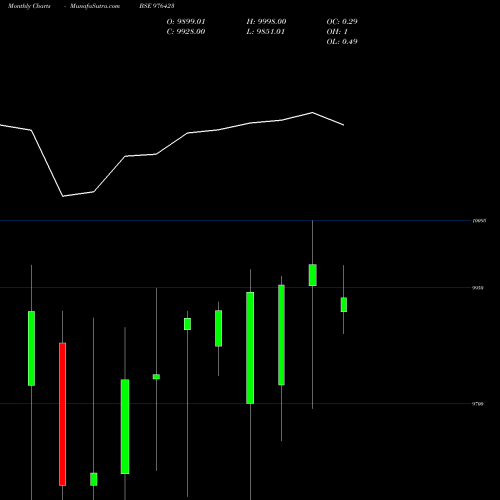Viewport: 500px width, 500px height.
Task: Click the topmost price axis label
Action: [479, 221]
